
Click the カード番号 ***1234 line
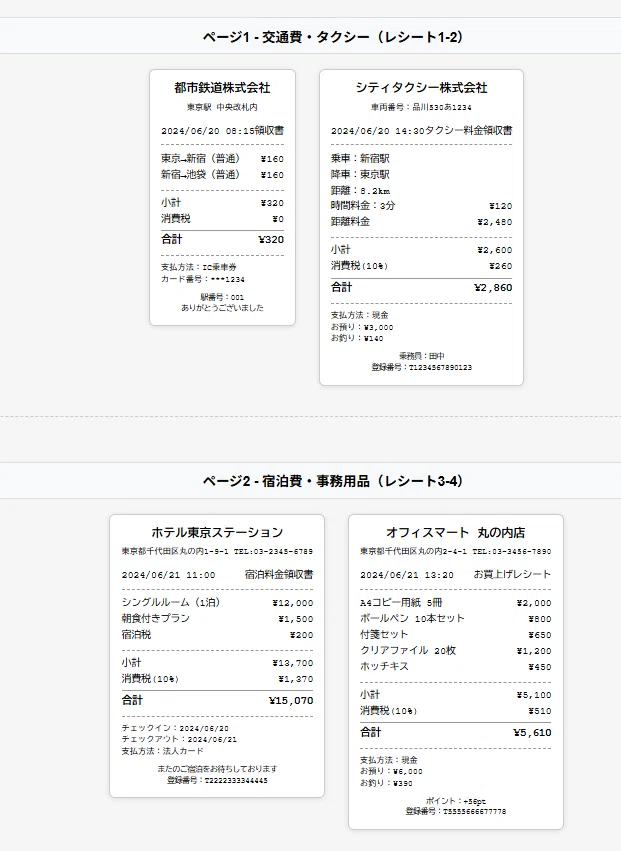point(202,279)
